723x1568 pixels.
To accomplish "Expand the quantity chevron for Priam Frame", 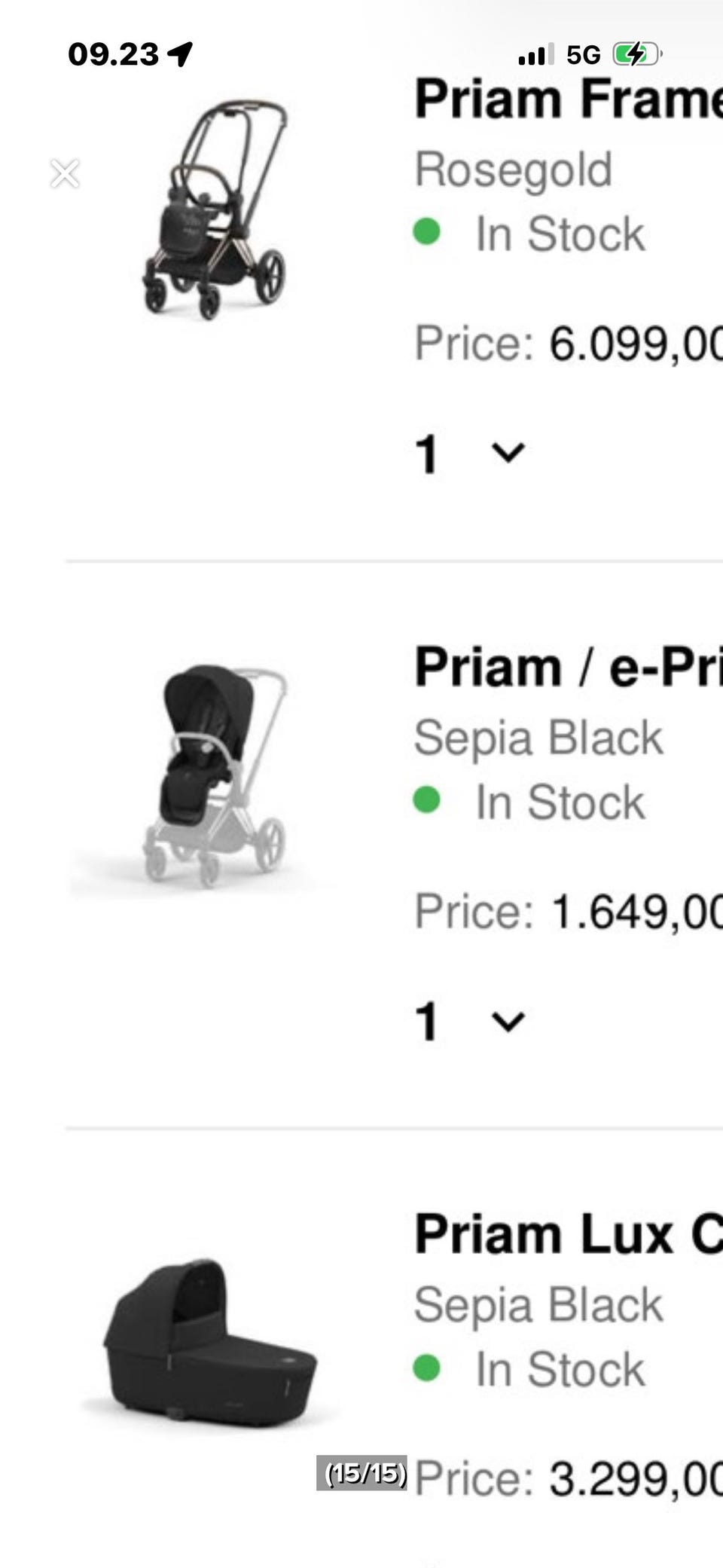I will coord(508,452).
